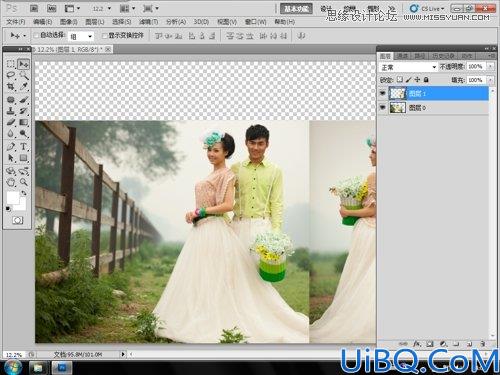Select the History Brush tool
This screenshot has height=375, width=500.
coord(23,111)
